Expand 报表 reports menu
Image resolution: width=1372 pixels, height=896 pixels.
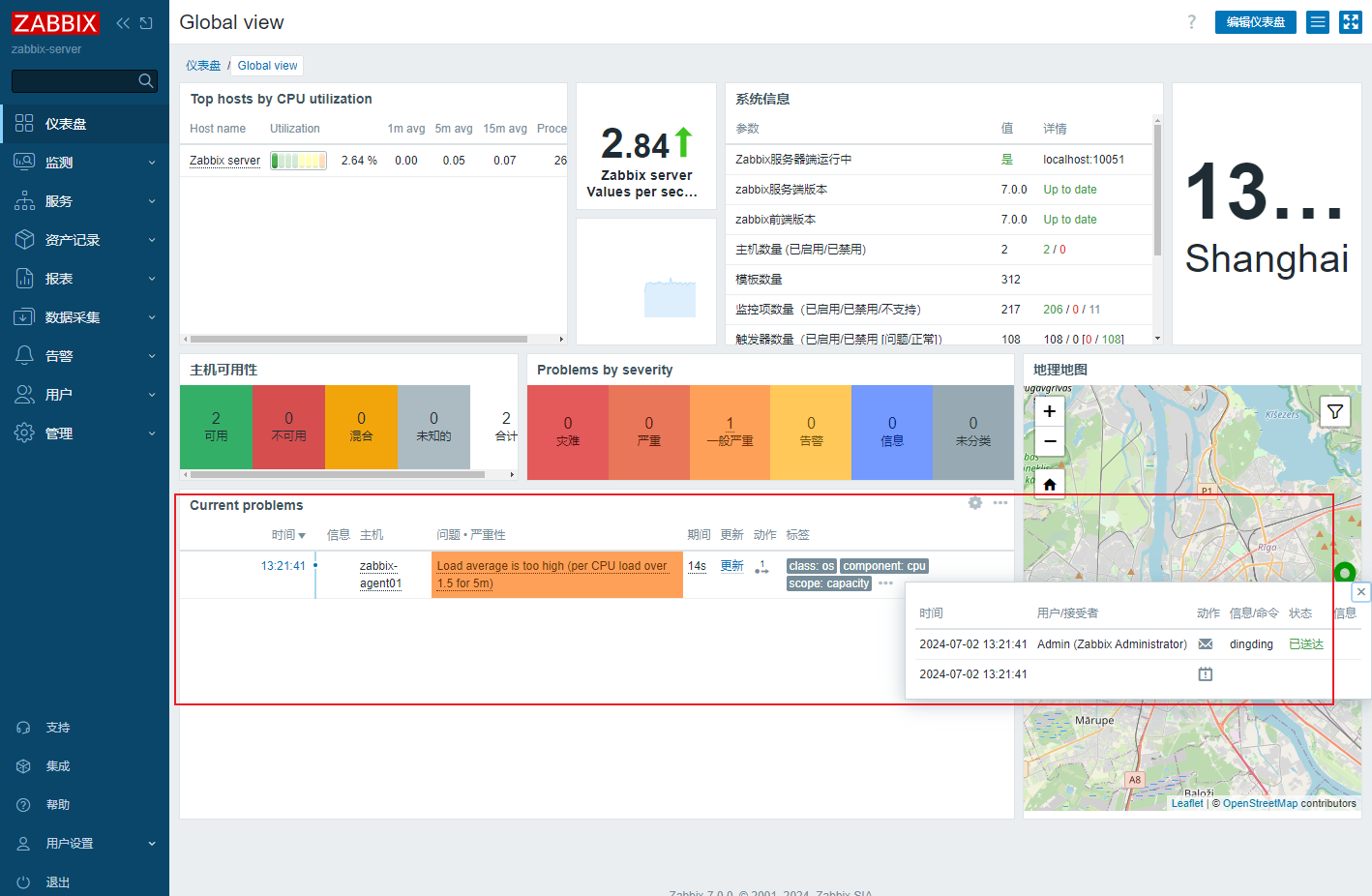pos(84,279)
